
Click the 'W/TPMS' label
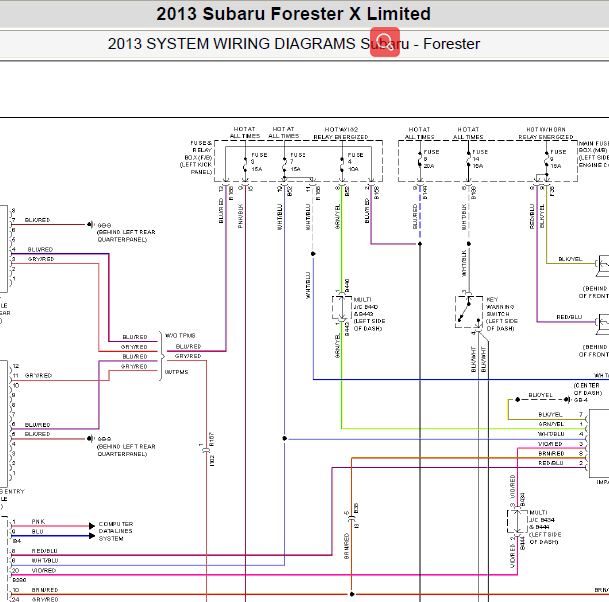(176, 372)
